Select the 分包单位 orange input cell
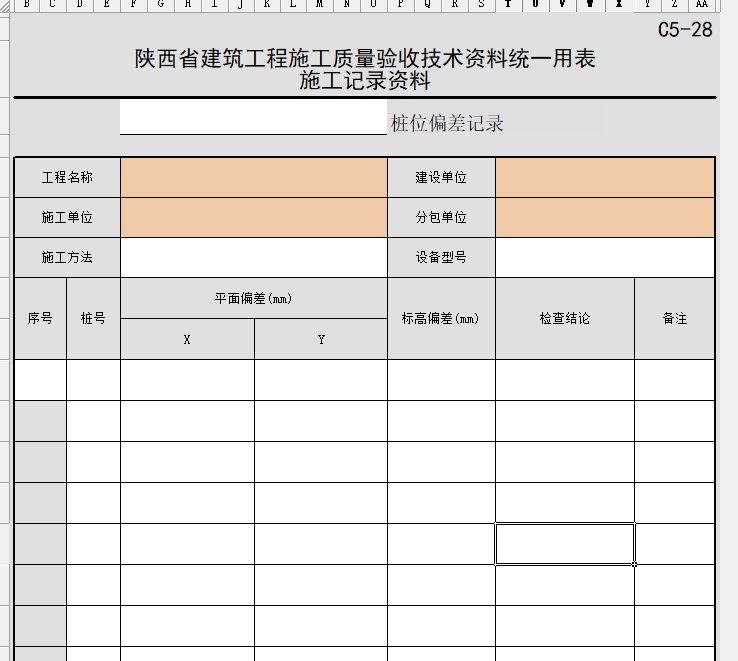The image size is (738, 661). (605, 217)
